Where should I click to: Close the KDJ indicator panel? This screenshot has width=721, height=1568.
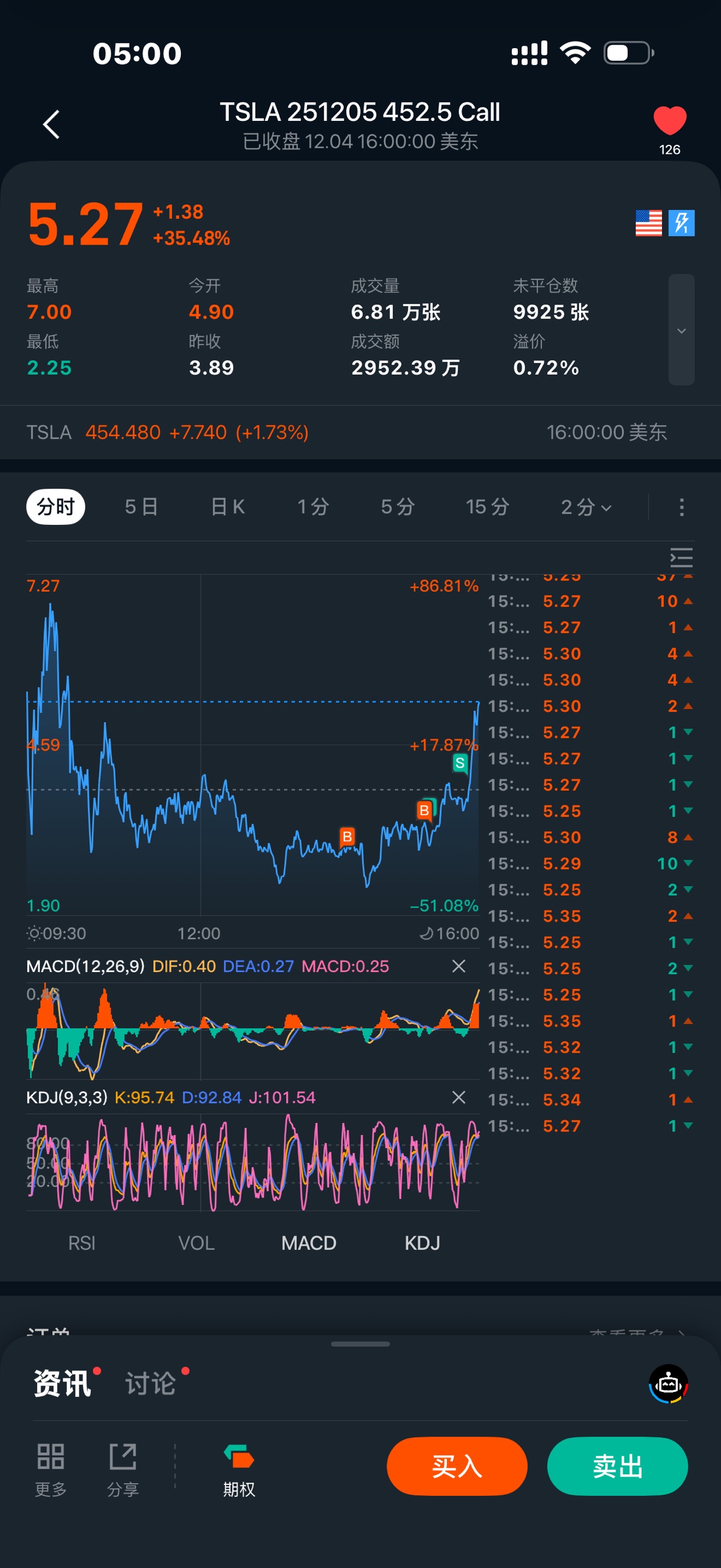tap(459, 1097)
